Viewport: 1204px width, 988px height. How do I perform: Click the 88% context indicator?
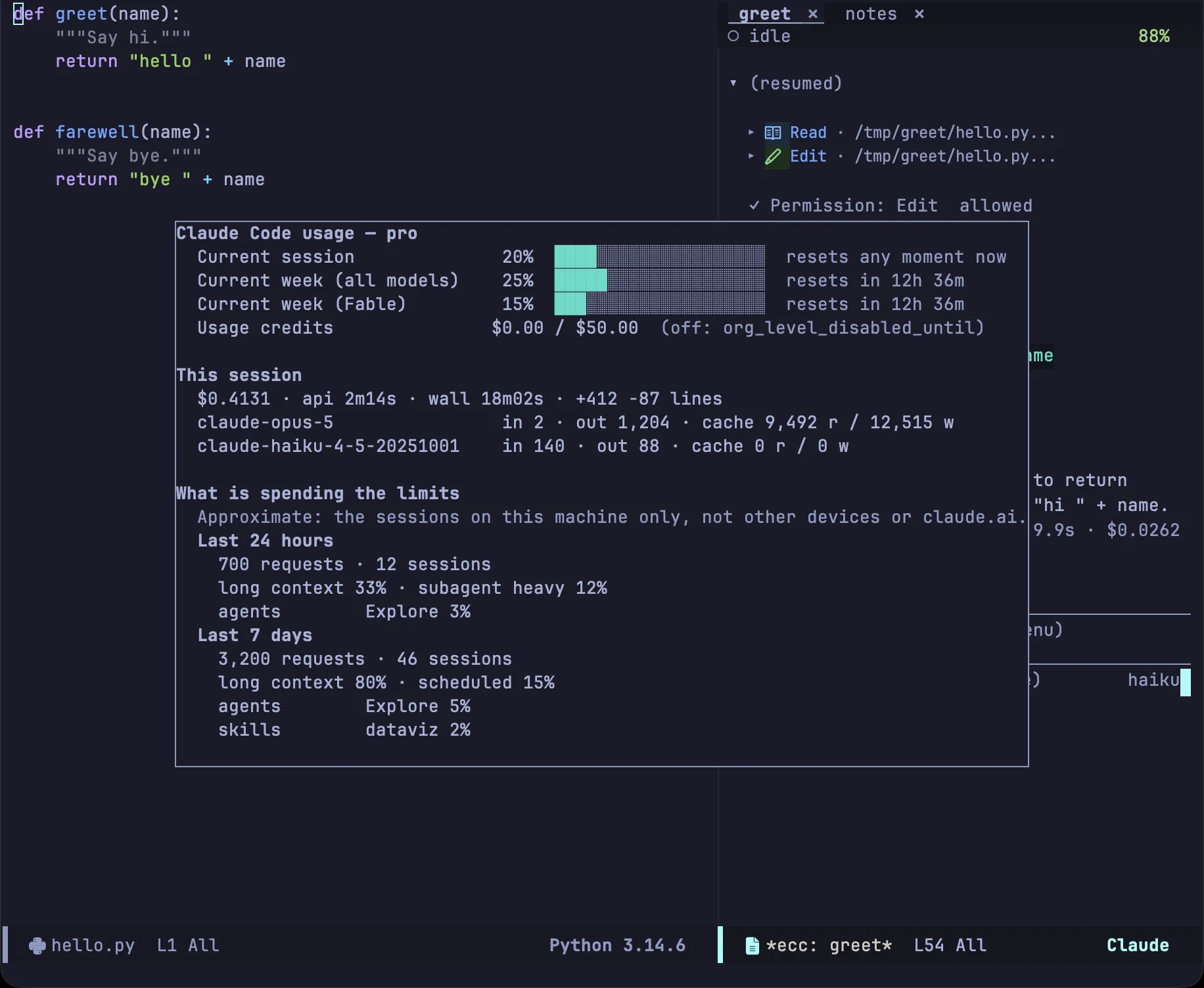tap(1153, 36)
